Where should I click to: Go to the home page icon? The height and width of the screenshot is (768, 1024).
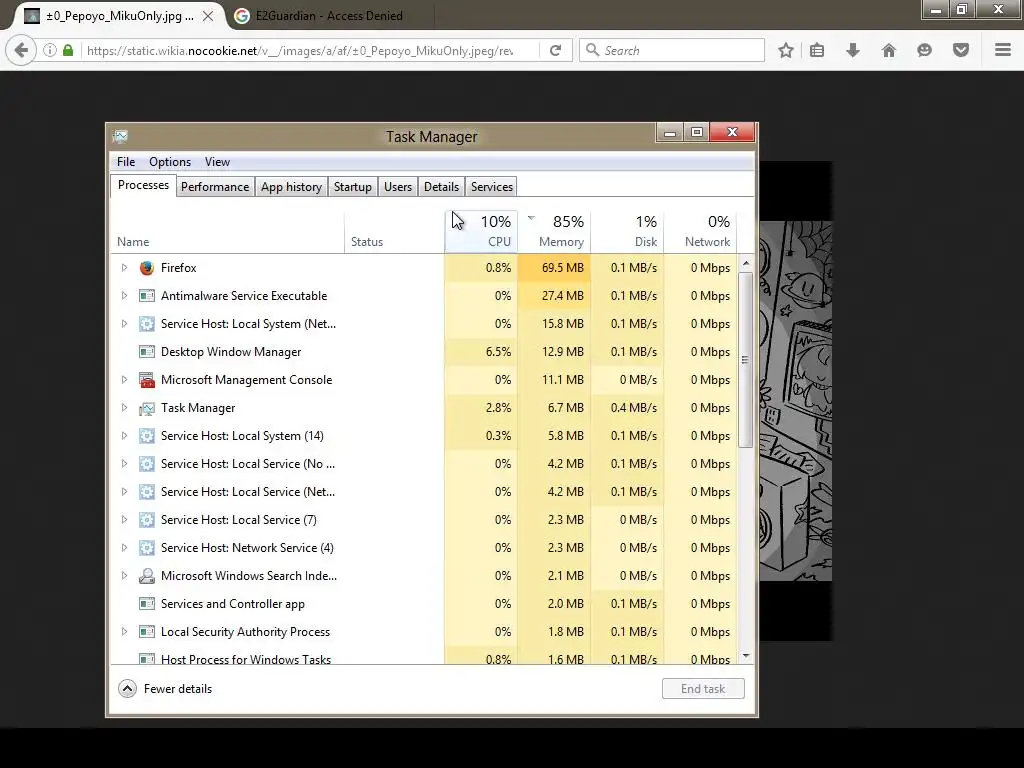889,50
